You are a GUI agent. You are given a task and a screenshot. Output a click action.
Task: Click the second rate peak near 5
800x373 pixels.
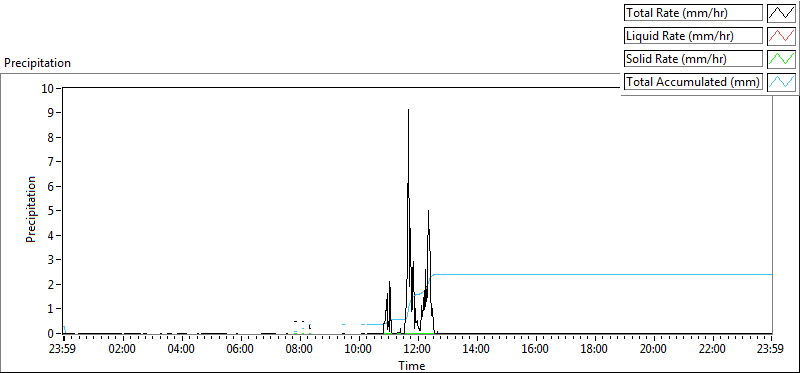(x=429, y=211)
